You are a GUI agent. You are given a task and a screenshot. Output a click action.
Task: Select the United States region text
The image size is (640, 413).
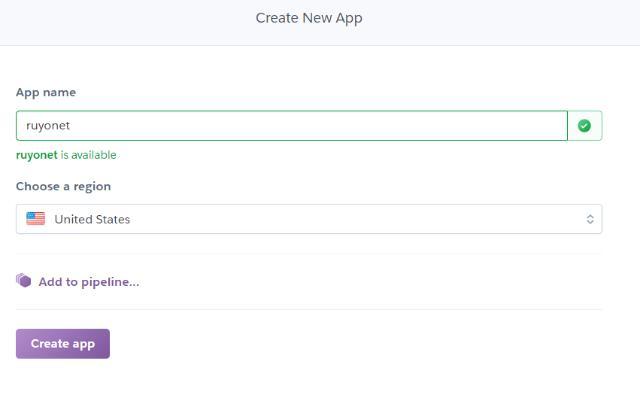(x=92, y=220)
